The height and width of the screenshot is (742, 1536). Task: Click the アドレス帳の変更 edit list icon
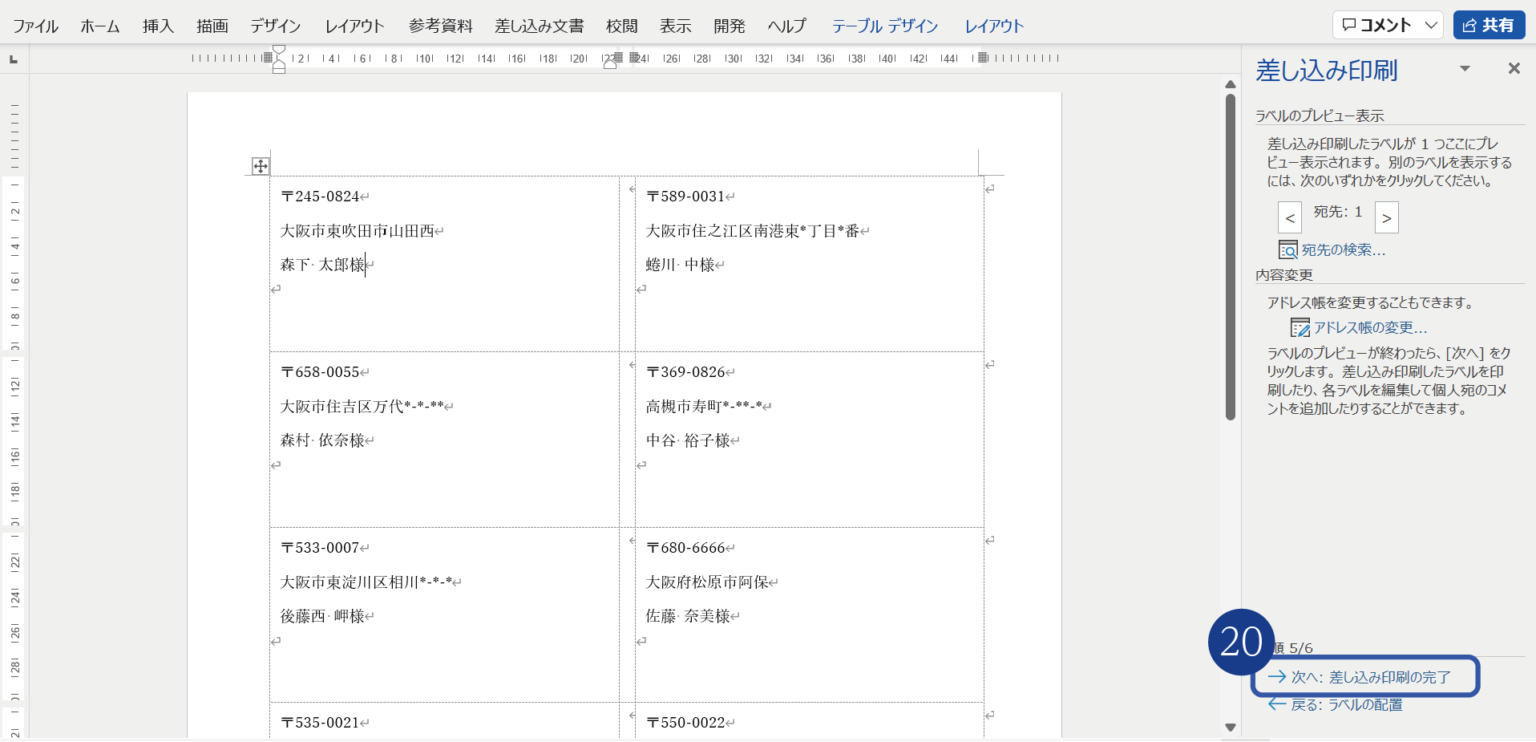point(1300,328)
